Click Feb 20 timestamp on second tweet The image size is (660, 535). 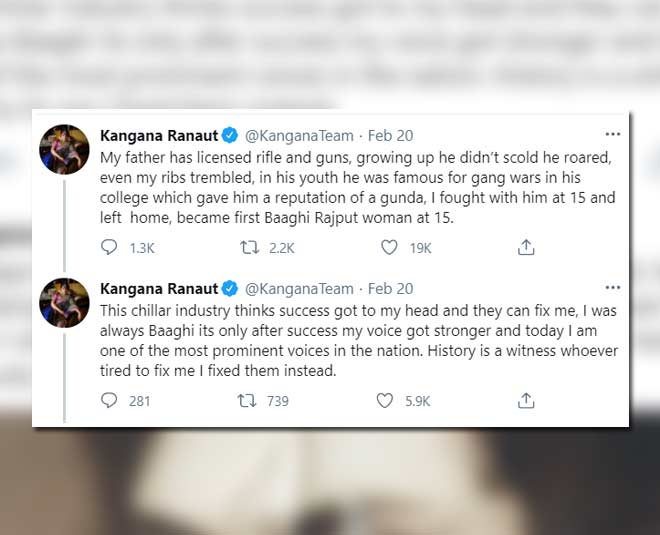(x=391, y=289)
